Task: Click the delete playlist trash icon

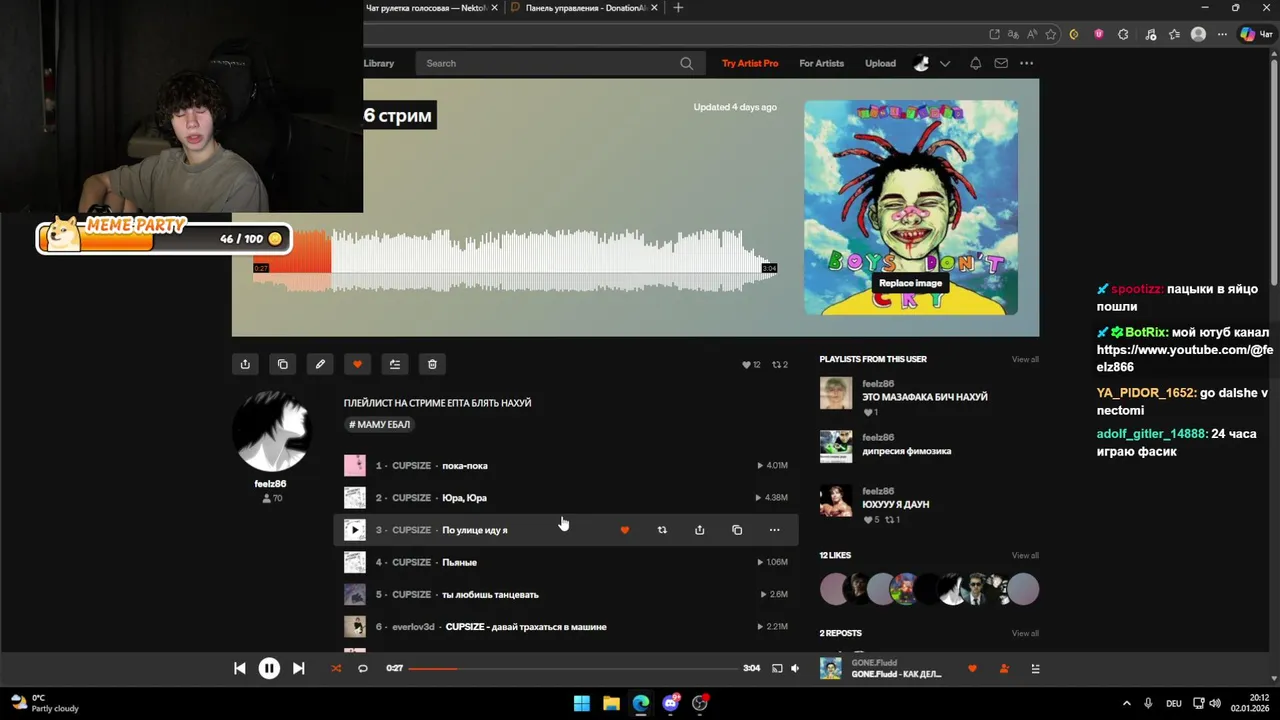Action: coord(432,364)
